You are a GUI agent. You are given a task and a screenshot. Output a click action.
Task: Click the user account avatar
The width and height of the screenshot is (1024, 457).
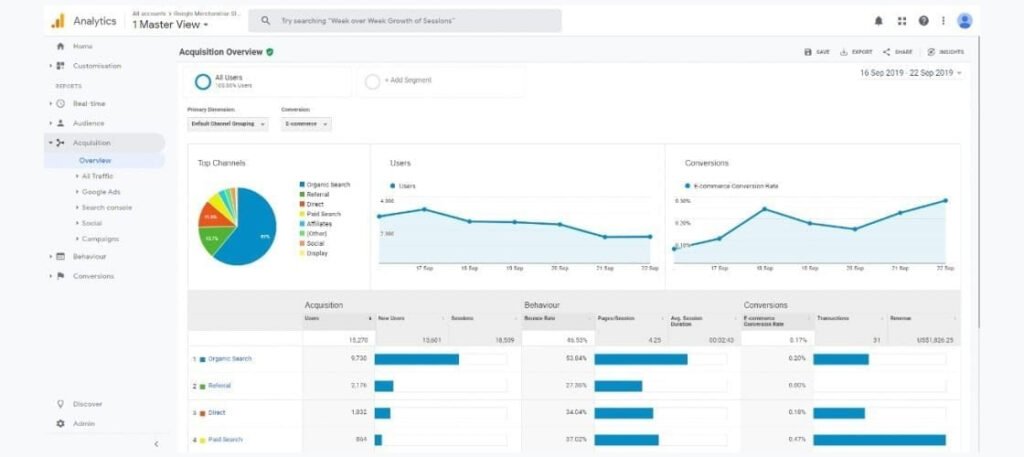click(964, 21)
